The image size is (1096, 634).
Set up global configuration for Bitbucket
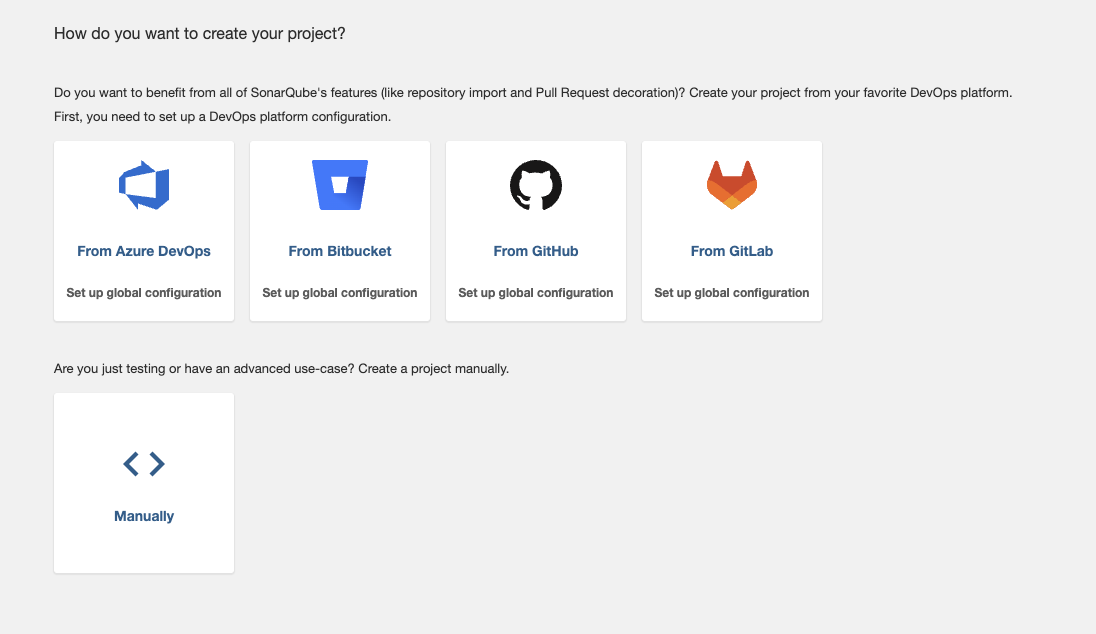point(340,293)
